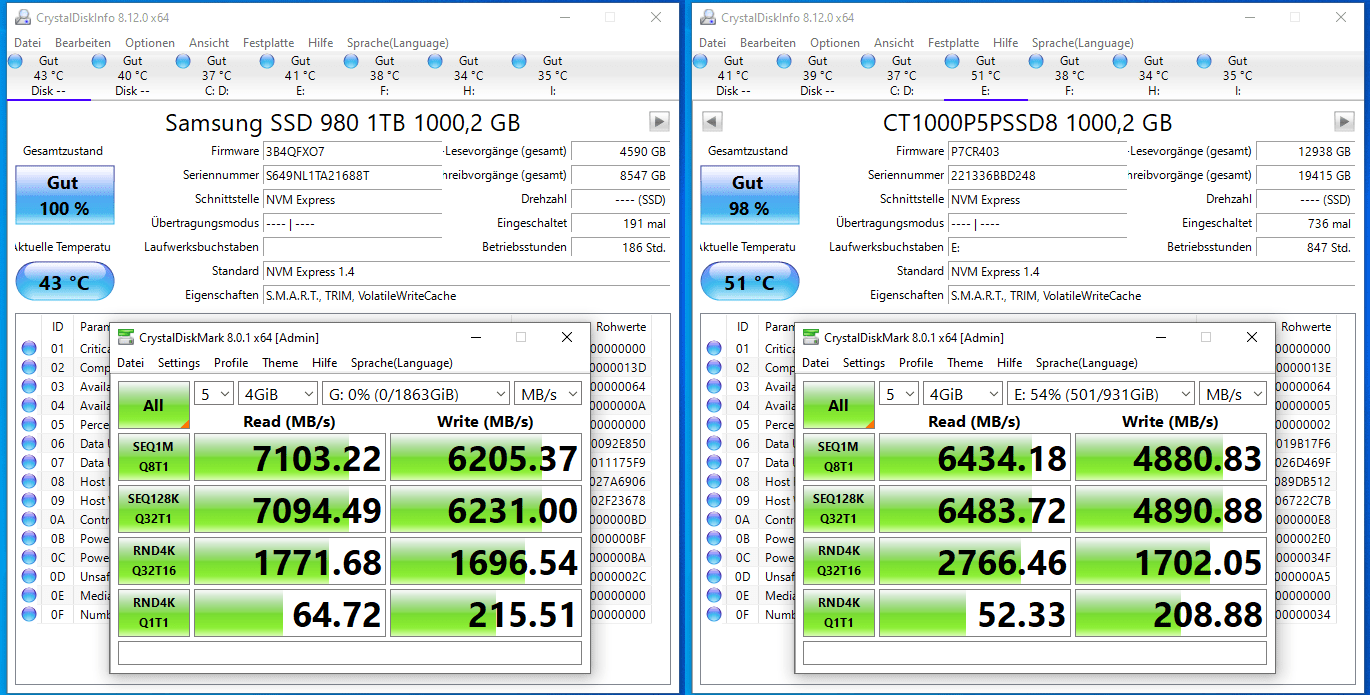Select the 43 °C disk status orb in left CrystalDiskInfo

point(15,61)
